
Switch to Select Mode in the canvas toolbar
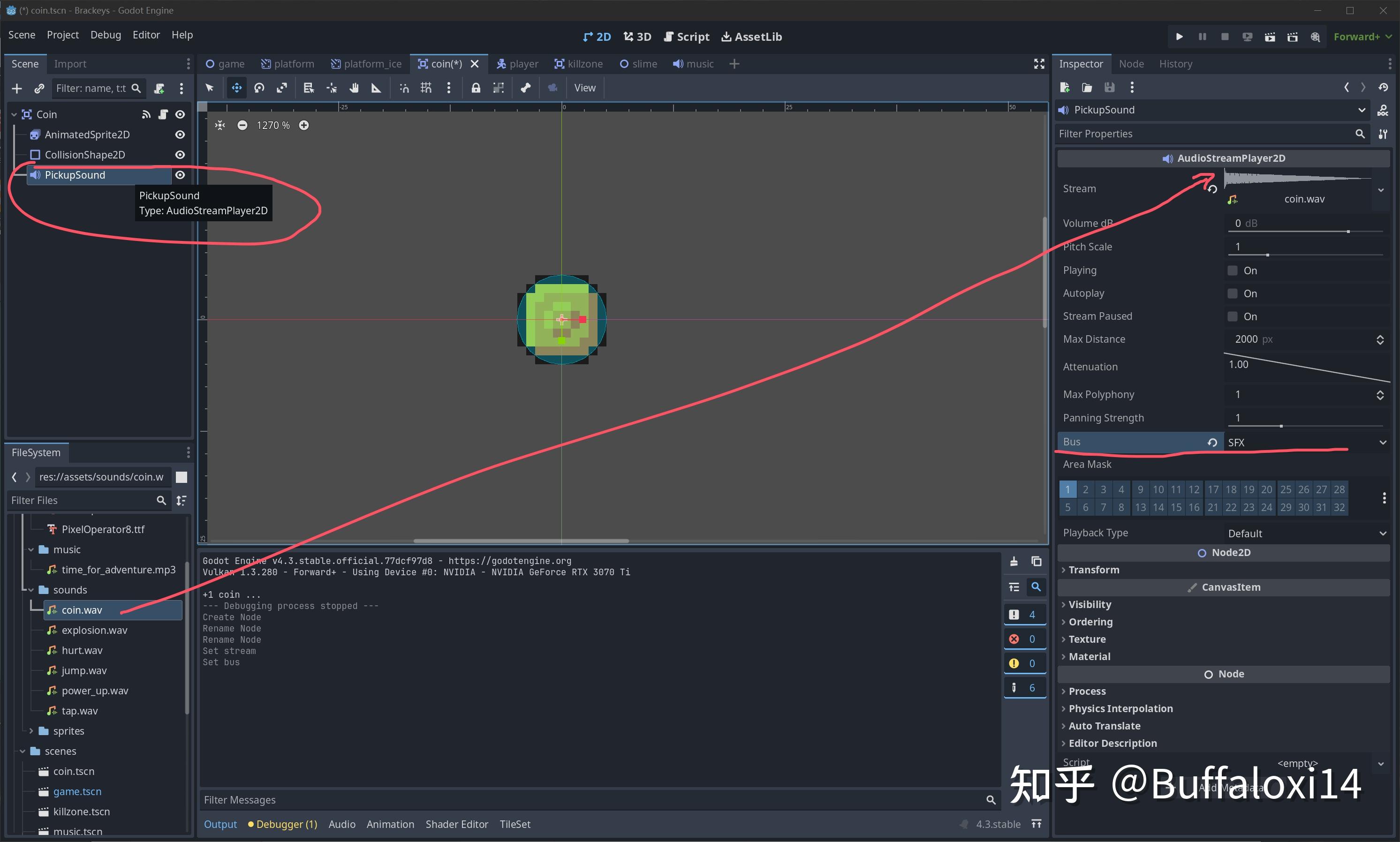209,88
